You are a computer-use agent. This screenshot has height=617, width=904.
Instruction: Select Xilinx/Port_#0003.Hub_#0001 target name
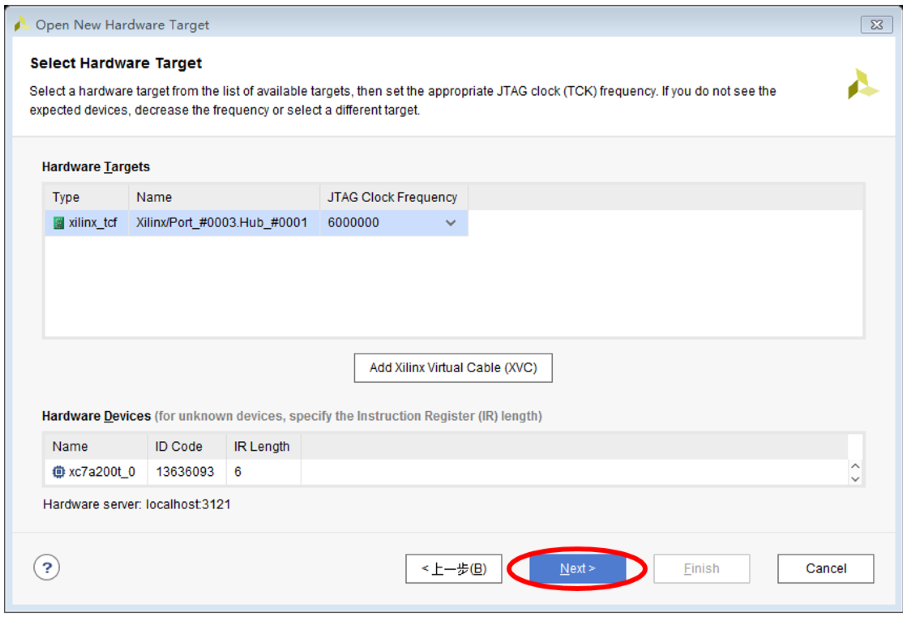[x=222, y=223]
